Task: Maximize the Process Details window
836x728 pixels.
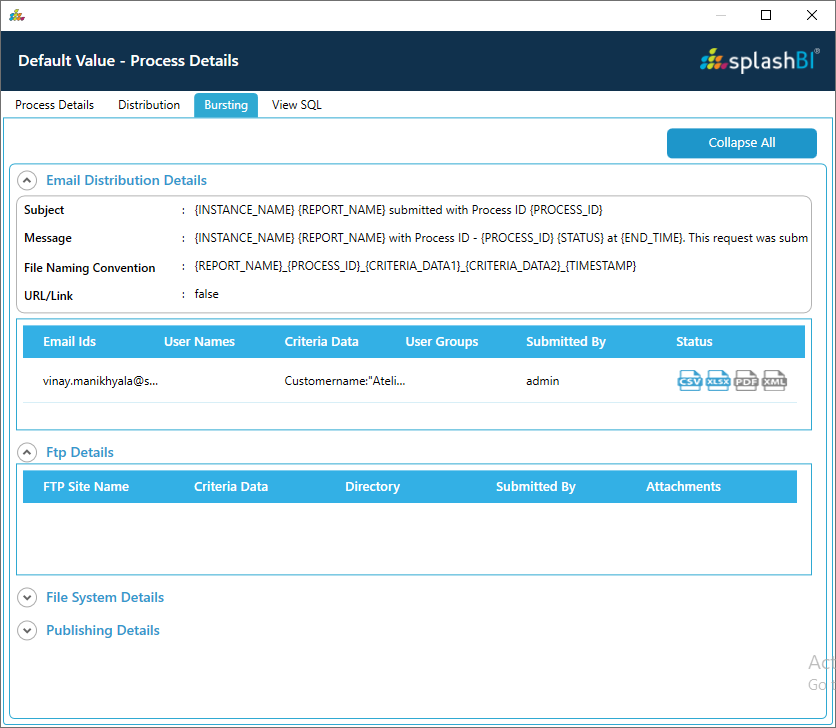Action: 766,15
